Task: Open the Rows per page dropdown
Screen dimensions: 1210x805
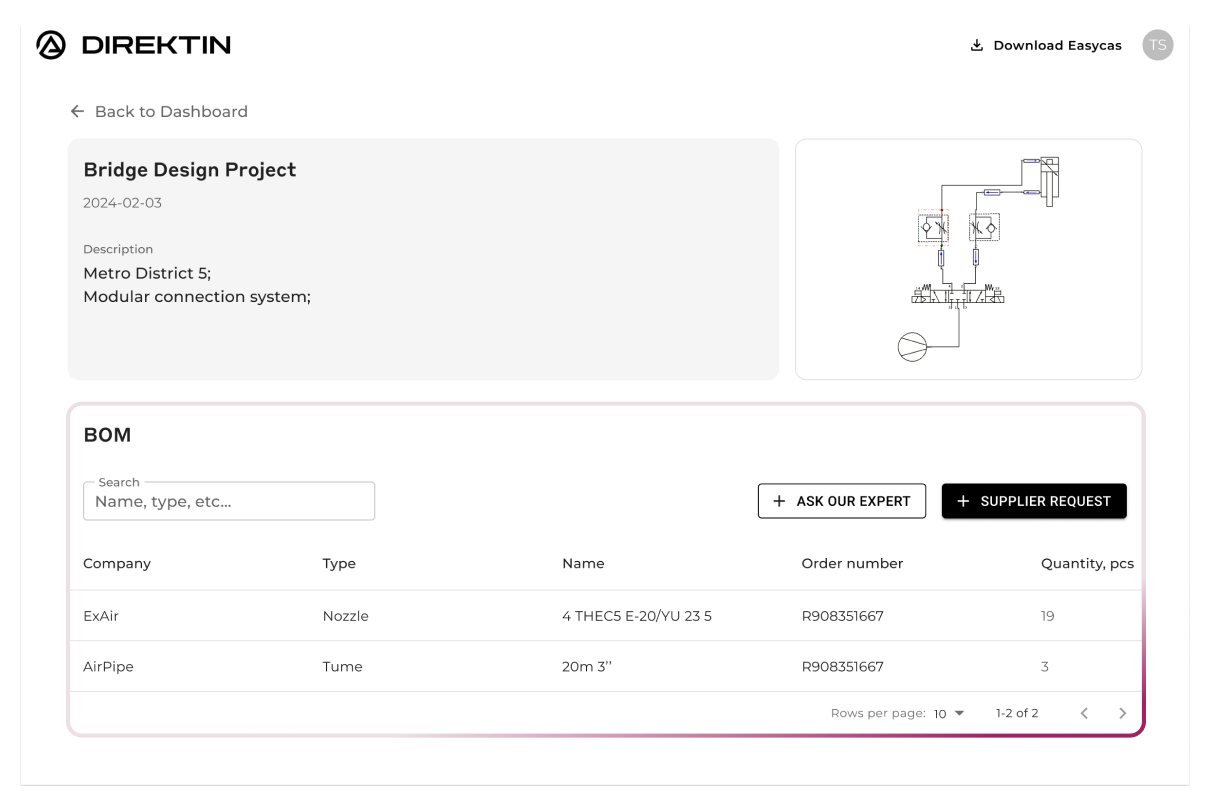Action: point(949,714)
